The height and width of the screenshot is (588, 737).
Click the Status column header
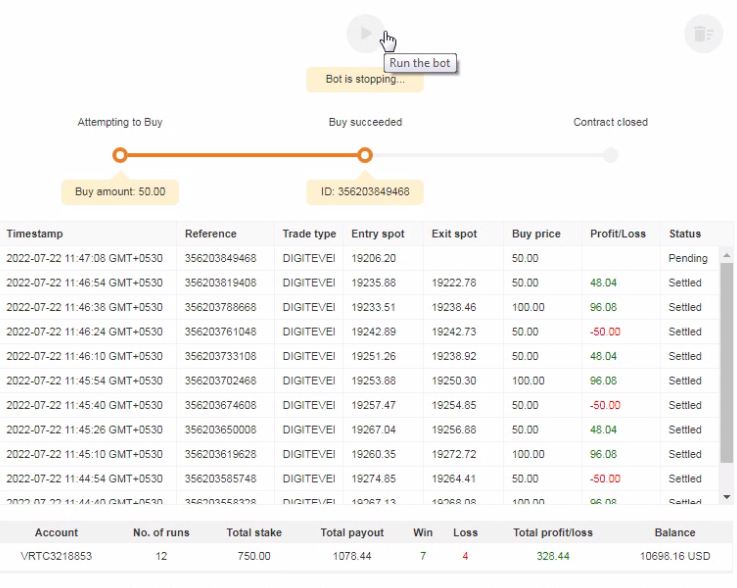tap(685, 234)
